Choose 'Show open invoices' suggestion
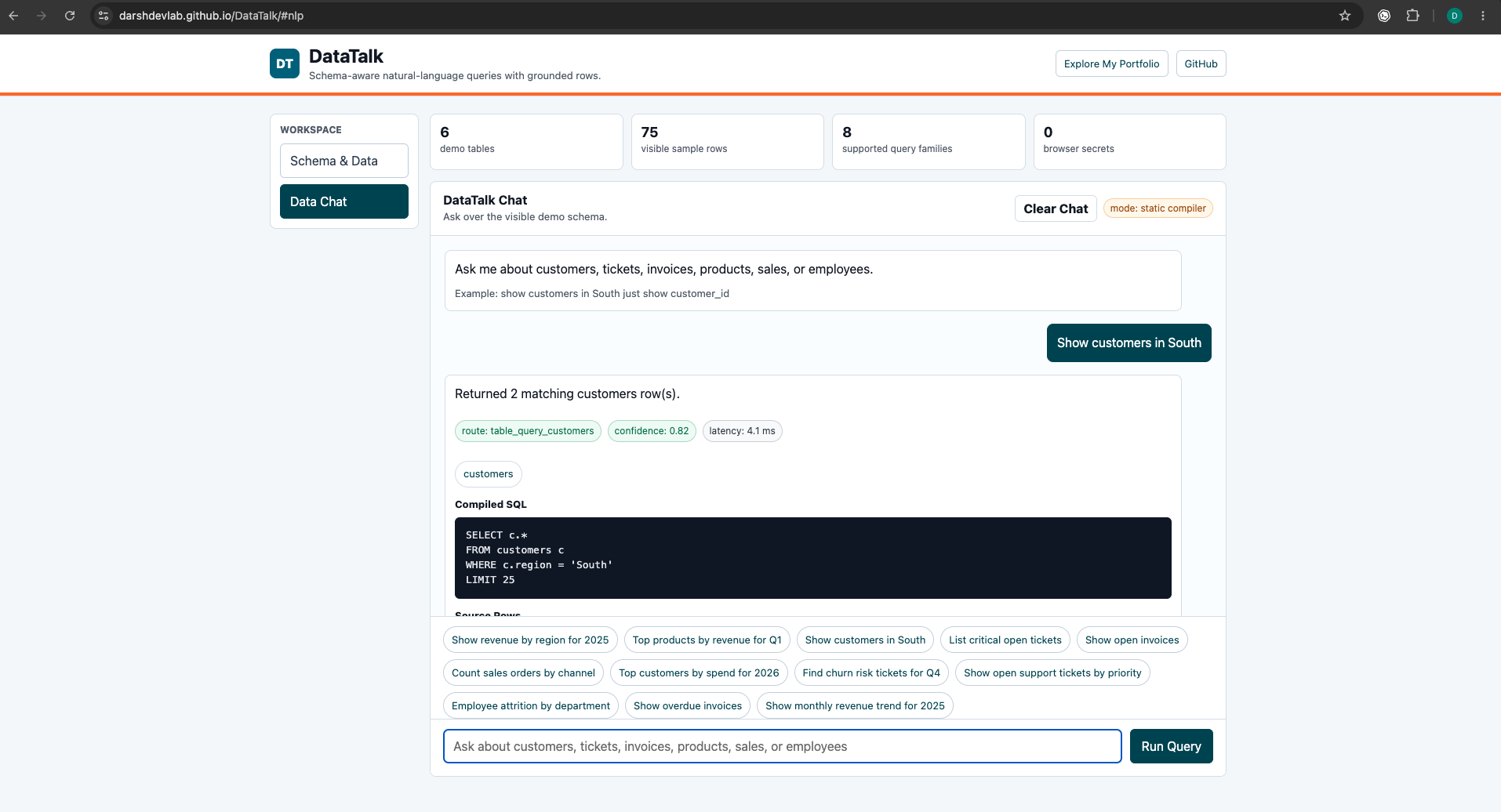Viewport: 1501px width, 812px height. click(1132, 640)
